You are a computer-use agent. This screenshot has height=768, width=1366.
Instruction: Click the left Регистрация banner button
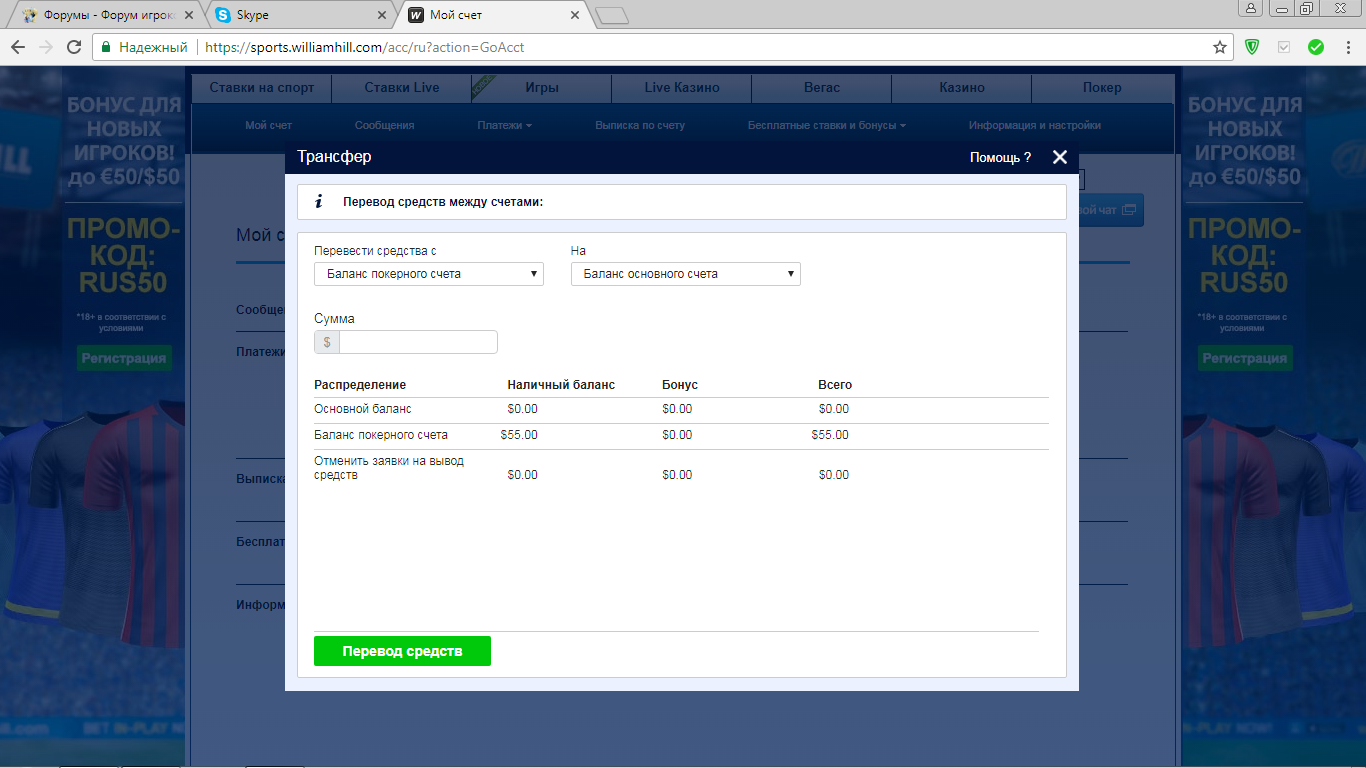(124, 358)
